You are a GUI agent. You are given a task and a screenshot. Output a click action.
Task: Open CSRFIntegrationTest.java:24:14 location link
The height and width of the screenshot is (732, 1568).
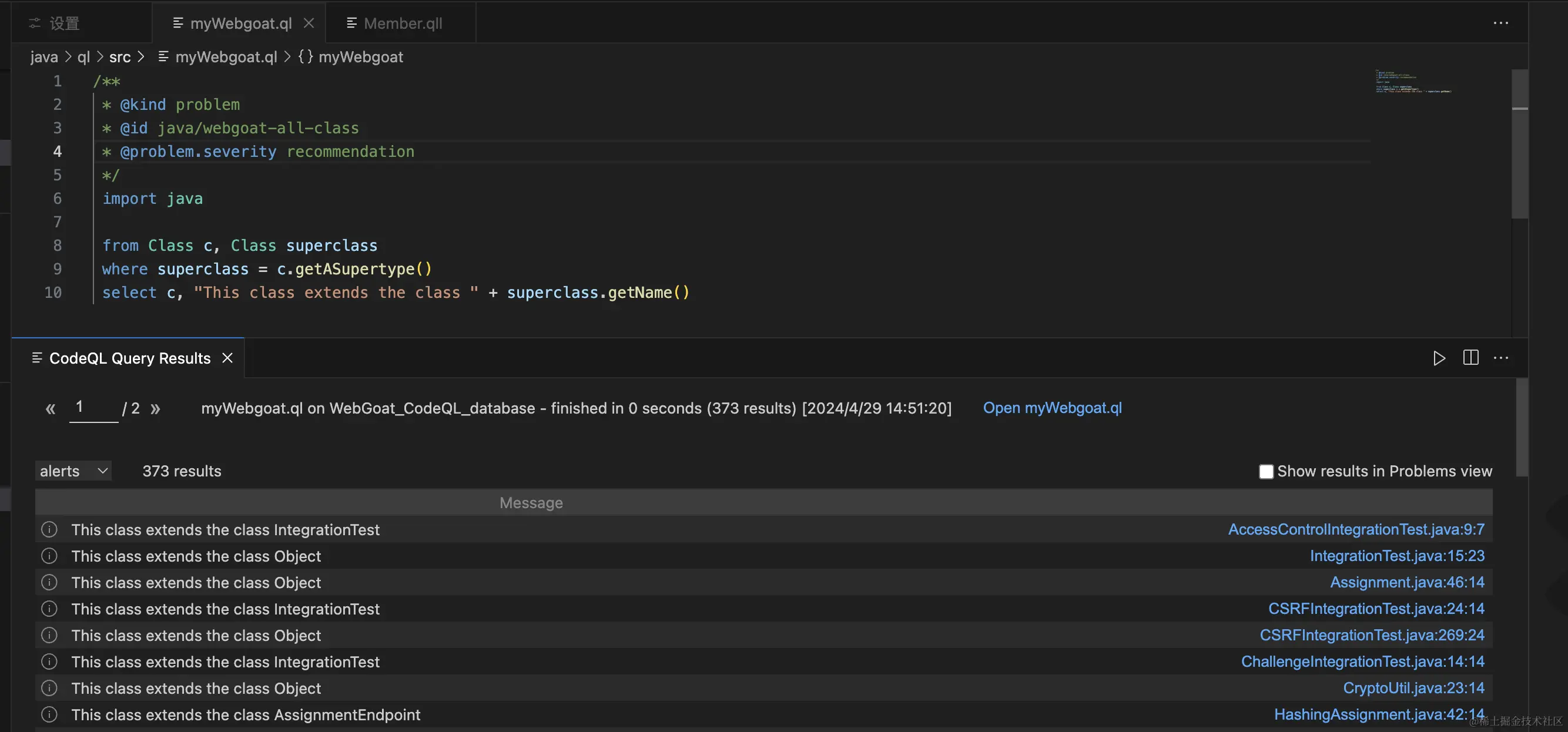[x=1376, y=609]
